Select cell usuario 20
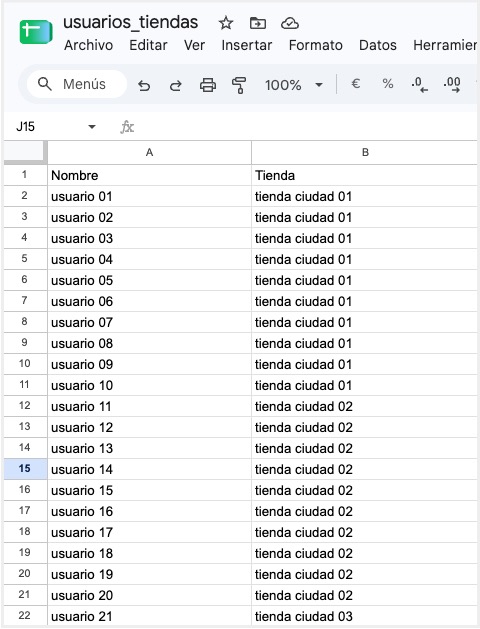 (x=150, y=595)
